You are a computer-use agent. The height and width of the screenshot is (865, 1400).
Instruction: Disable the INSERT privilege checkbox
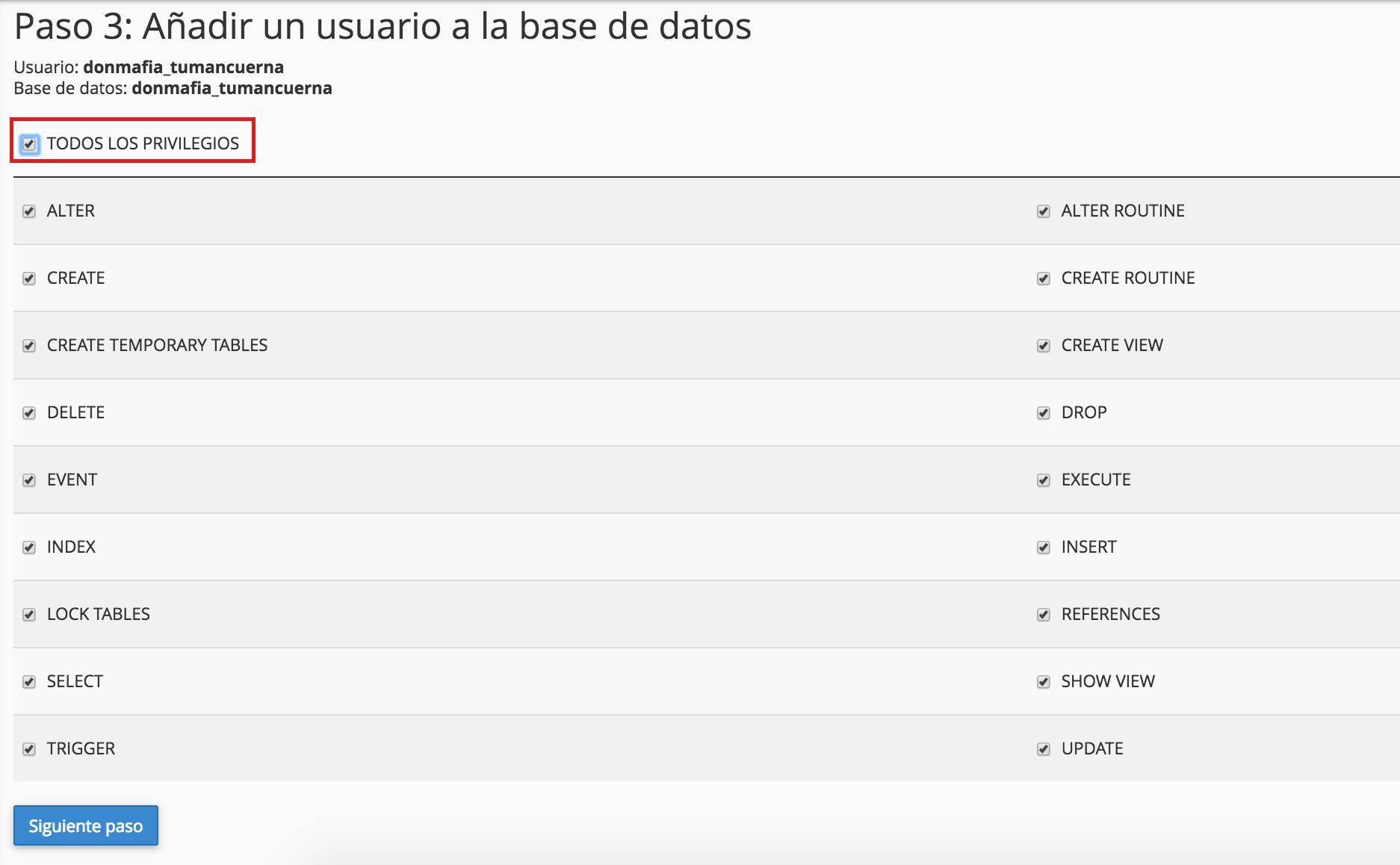tap(1044, 548)
